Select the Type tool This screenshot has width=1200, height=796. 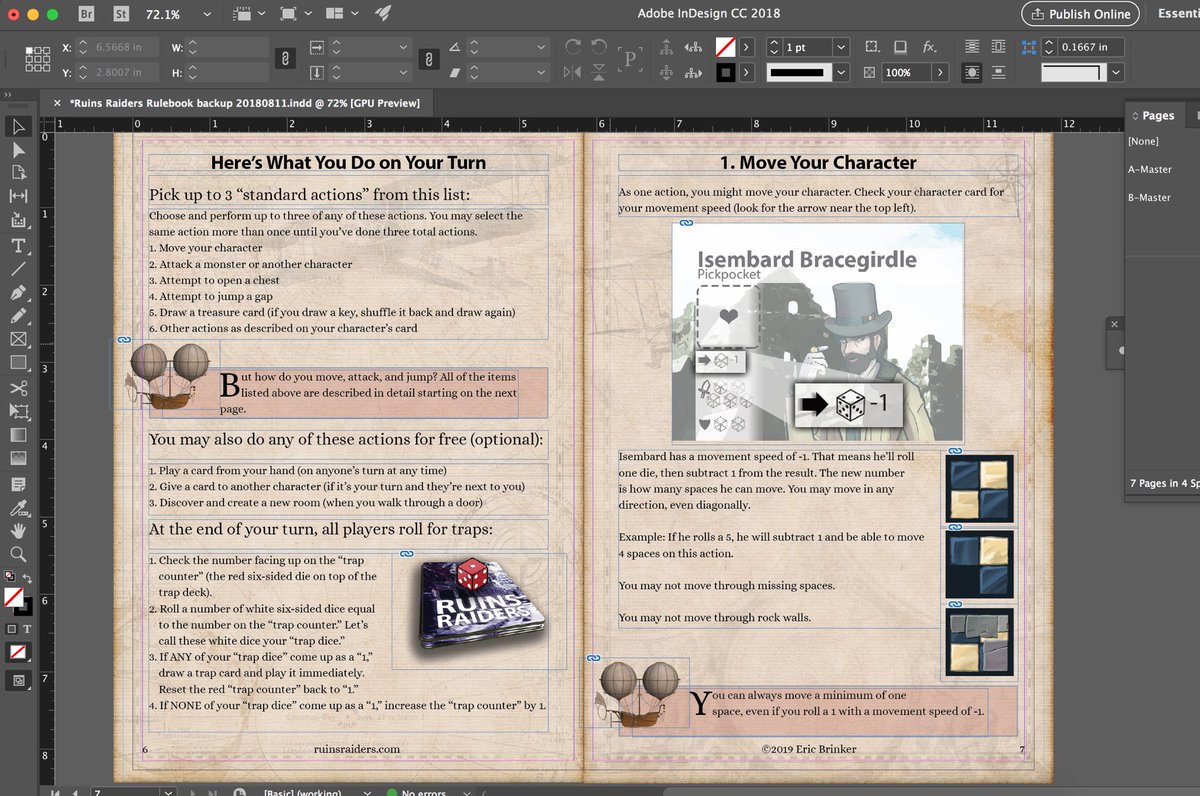click(18, 246)
